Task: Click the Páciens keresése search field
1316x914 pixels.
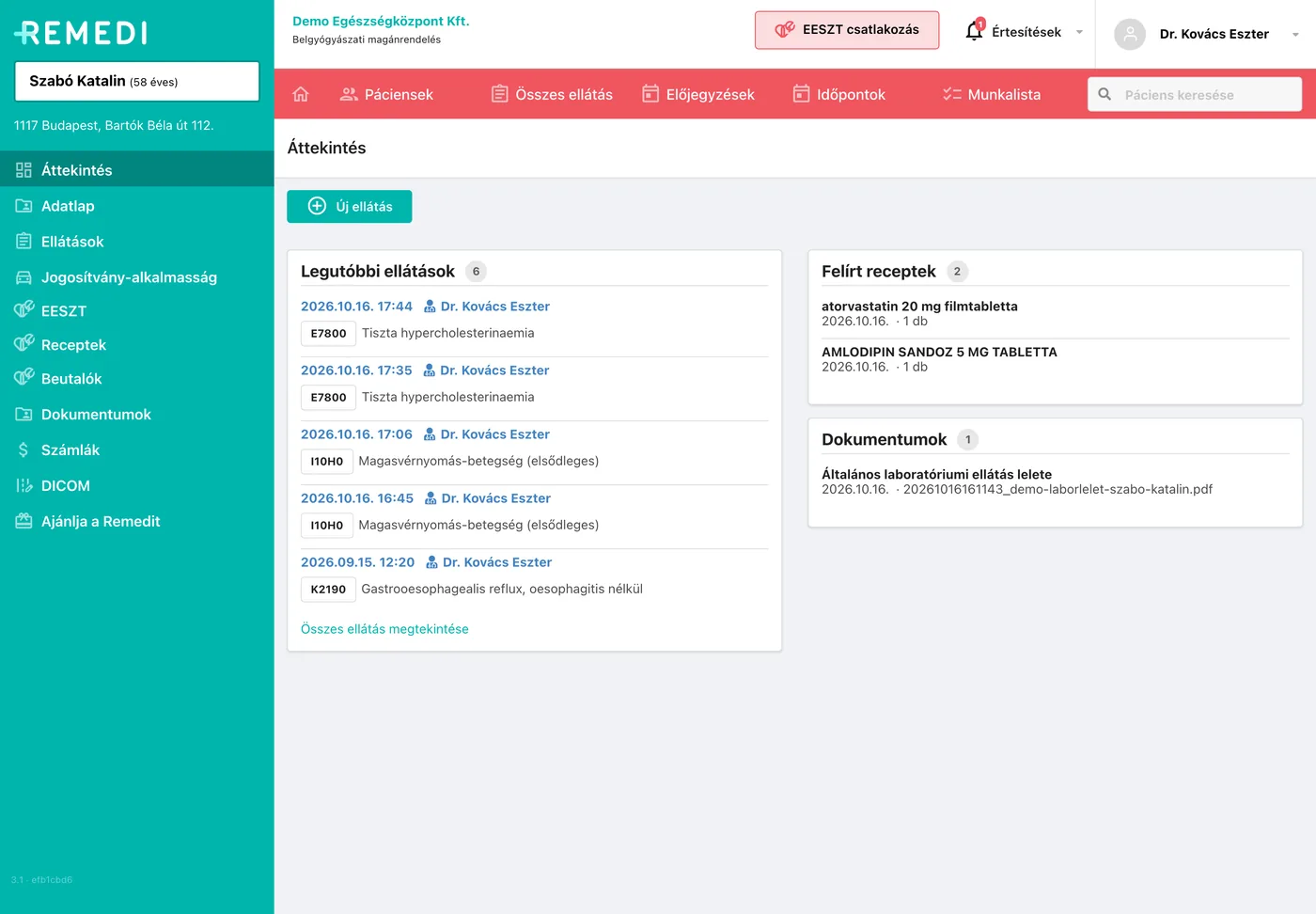Action: coord(1195,94)
